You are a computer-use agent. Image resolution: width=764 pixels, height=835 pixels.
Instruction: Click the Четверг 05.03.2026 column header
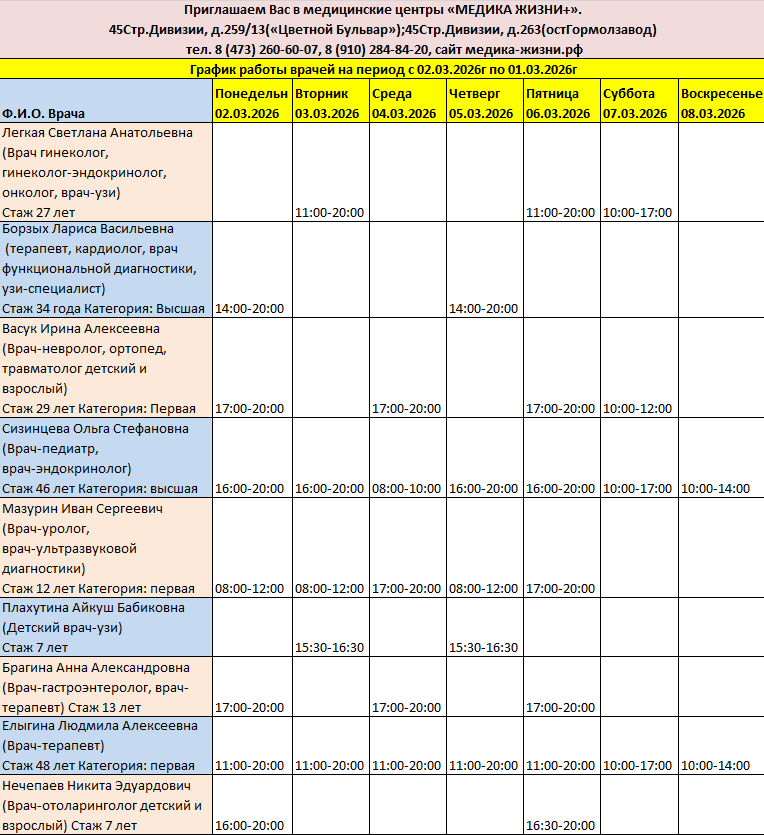(484, 102)
